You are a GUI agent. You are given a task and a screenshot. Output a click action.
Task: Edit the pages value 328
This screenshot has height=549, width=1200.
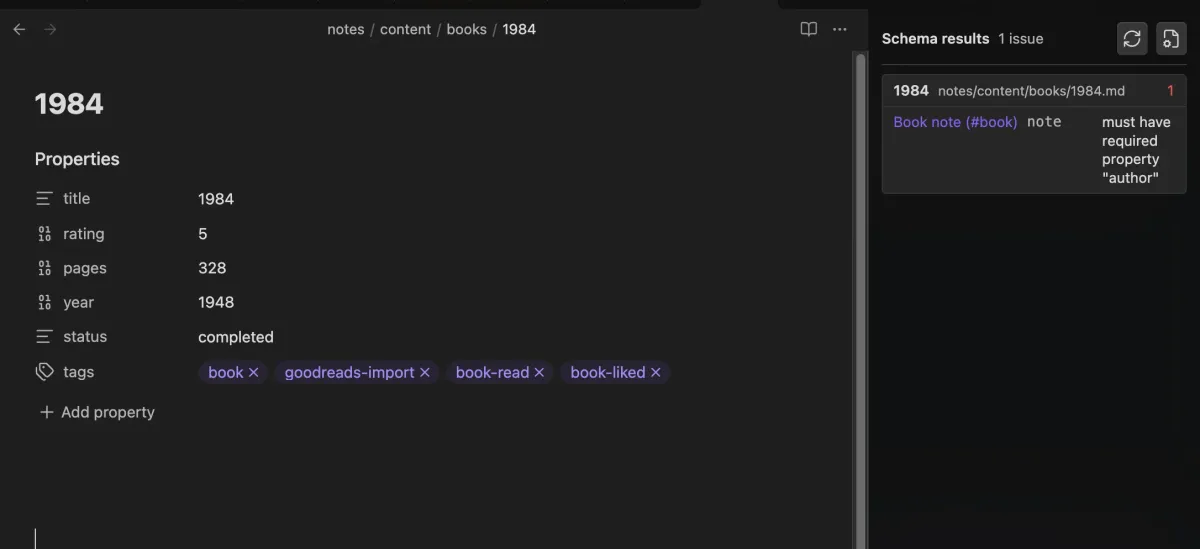[x=212, y=268]
